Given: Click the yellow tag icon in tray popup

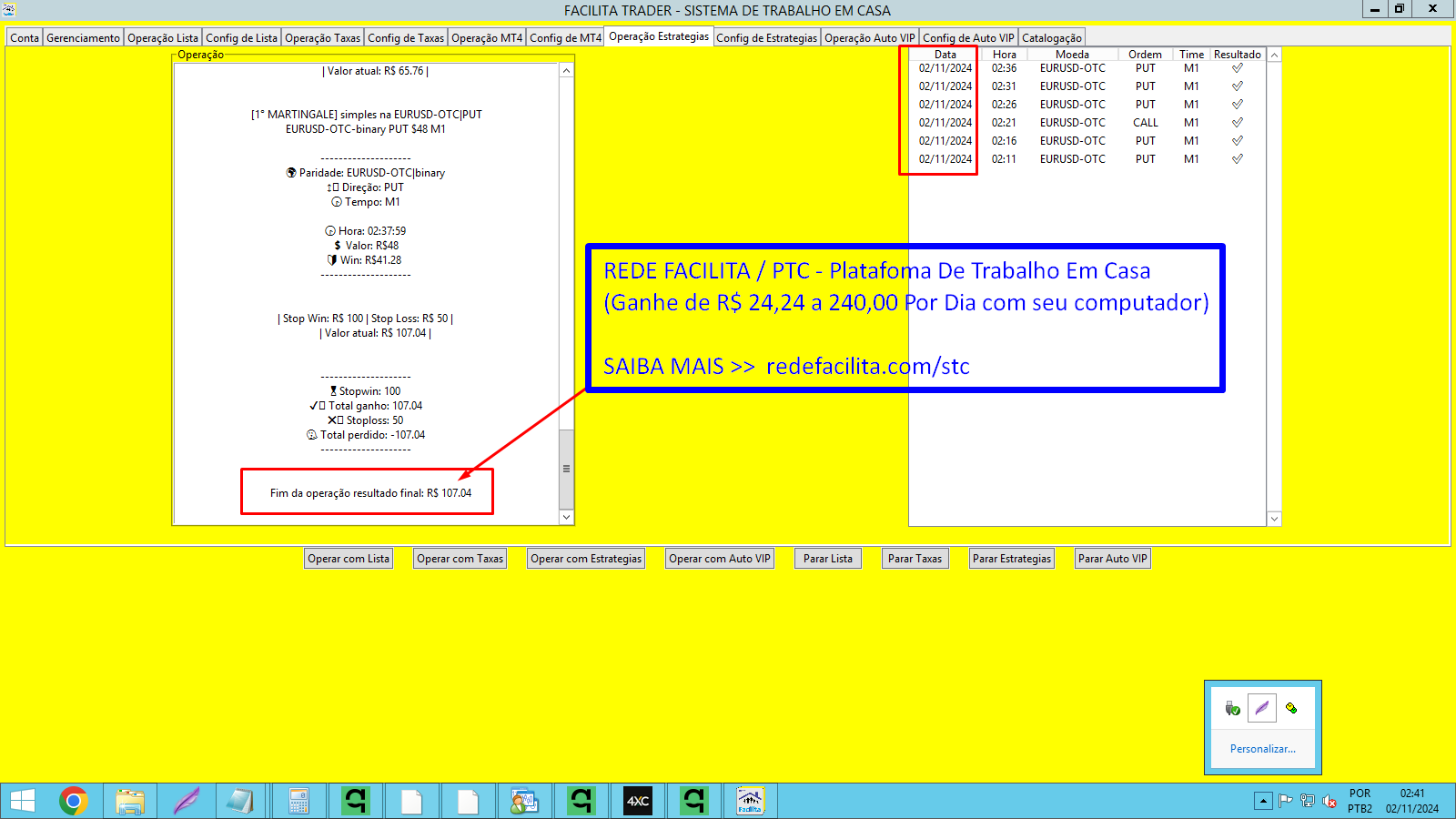Looking at the screenshot, I should (x=1291, y=708).
